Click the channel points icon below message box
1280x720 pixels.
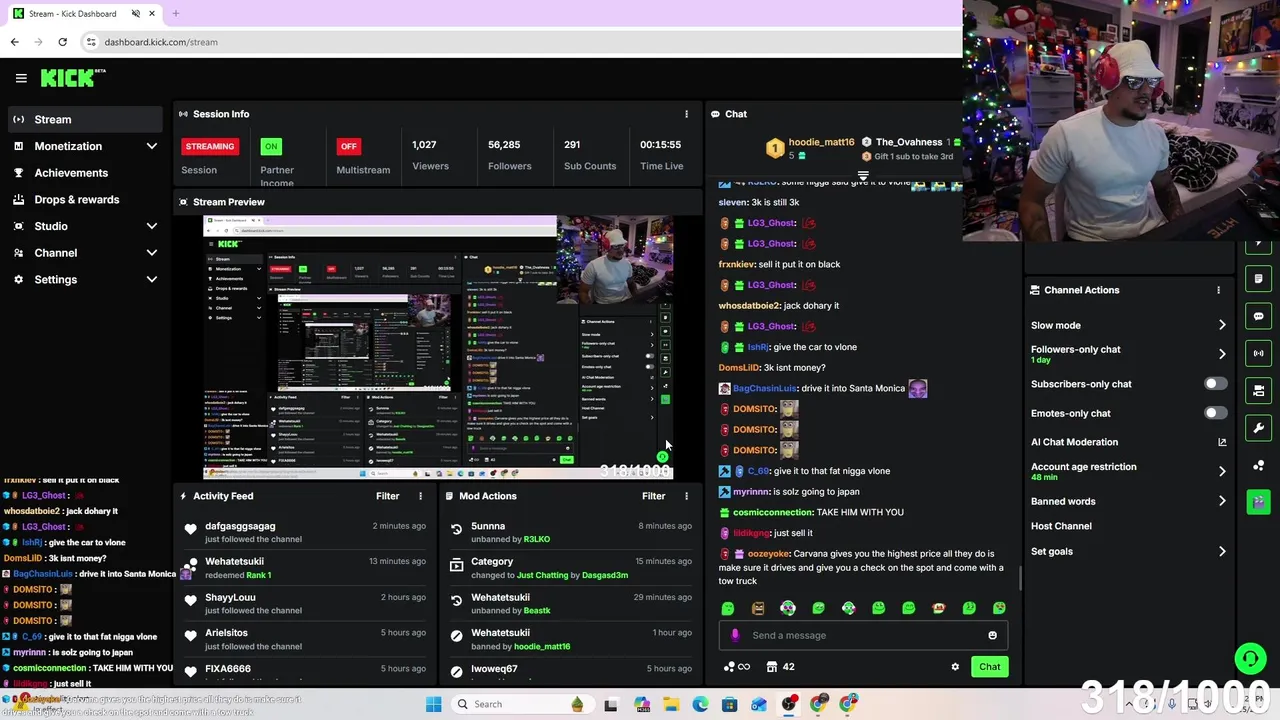click(736, 667)
